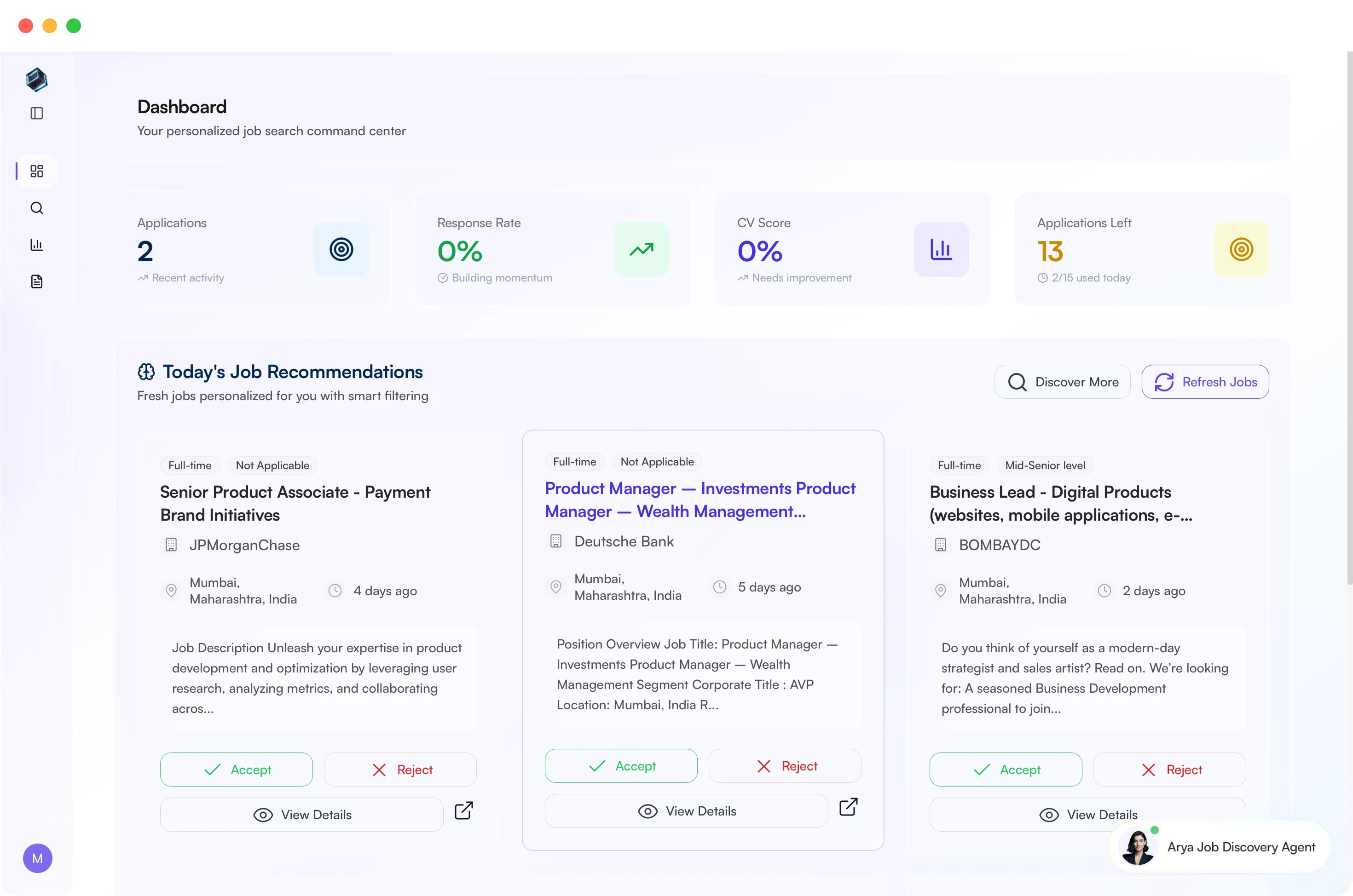Click the Refresh Jobs button
The height and width of the screenshot is (896, 1353).
(x=1205, y=382)
